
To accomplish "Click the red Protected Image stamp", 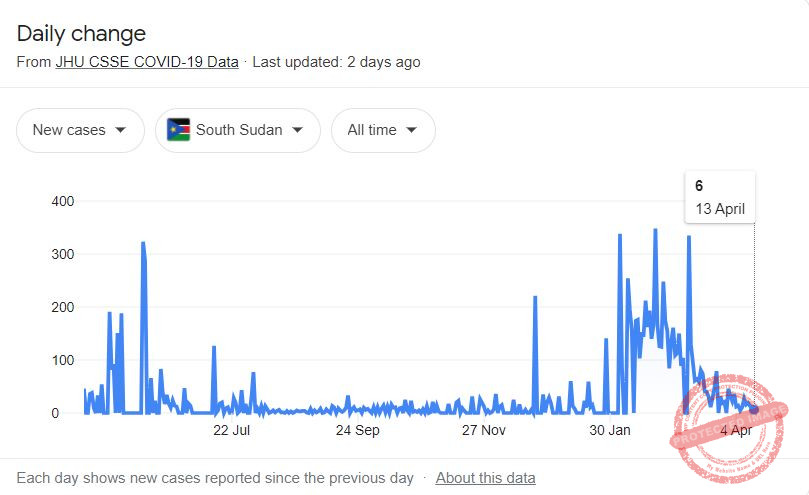I will click(x=729, y=428).
